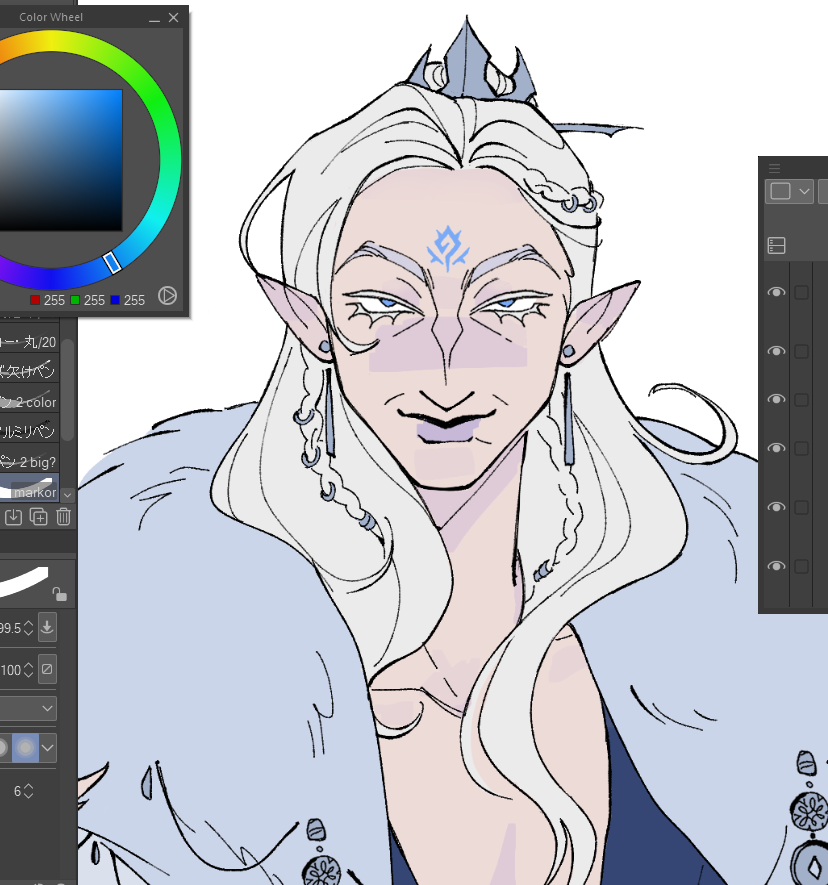Open the layer color square dropdown in layer panel
828x885 pixels.
[790, 191]
